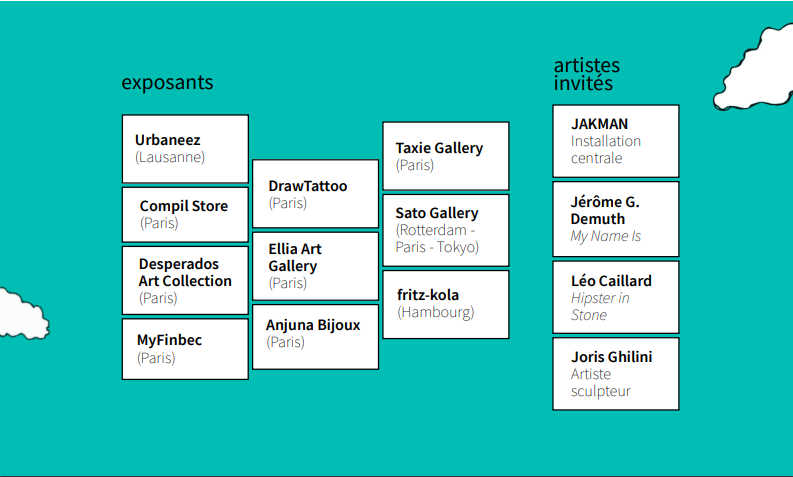
Task: Open the Léo Caillard artist card
Action: [615, 297]
